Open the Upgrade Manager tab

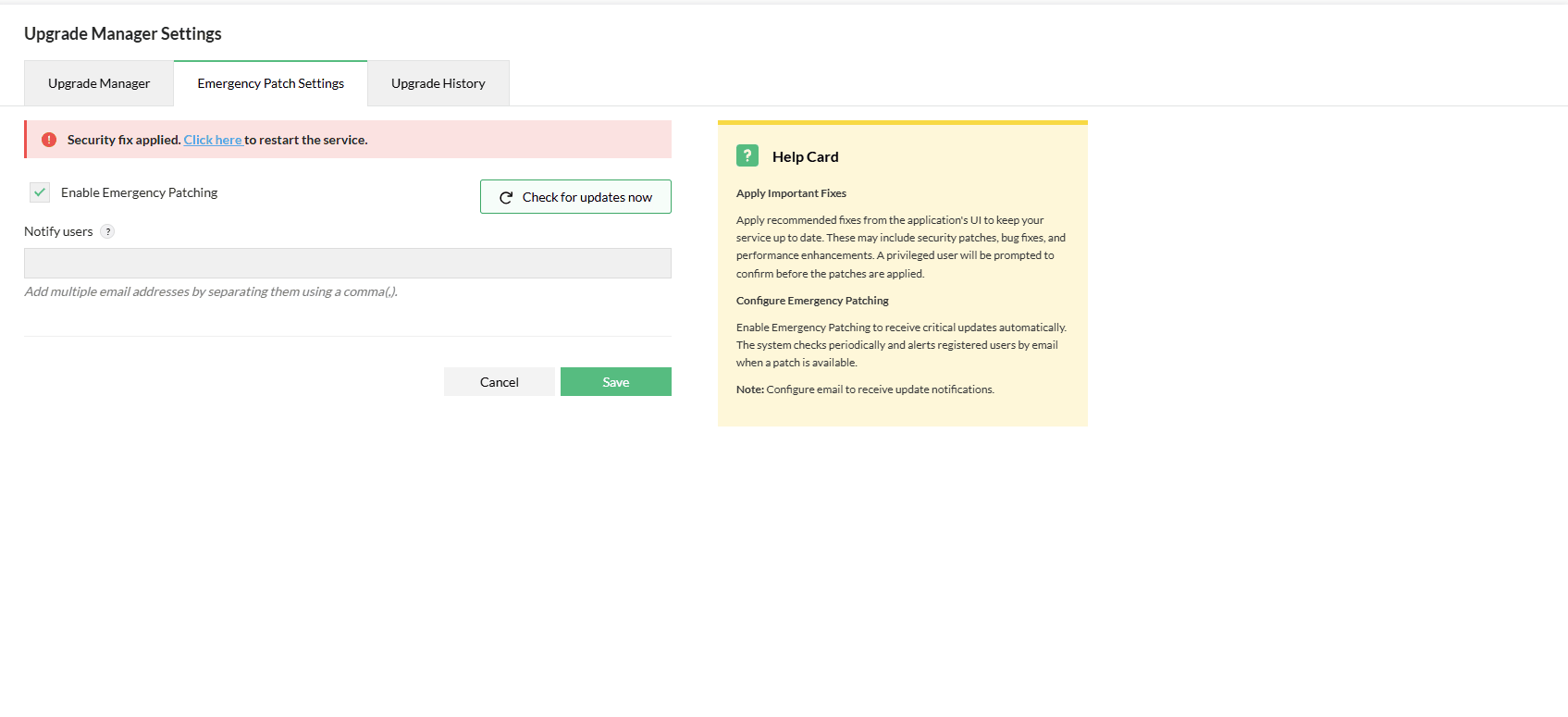point(99,83)
